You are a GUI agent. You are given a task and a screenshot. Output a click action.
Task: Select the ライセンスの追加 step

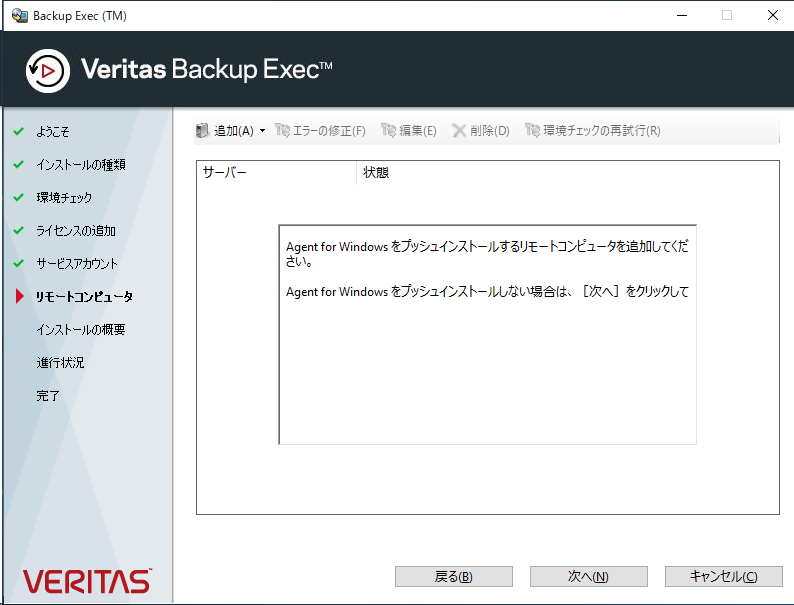click(x=76, y=231)
